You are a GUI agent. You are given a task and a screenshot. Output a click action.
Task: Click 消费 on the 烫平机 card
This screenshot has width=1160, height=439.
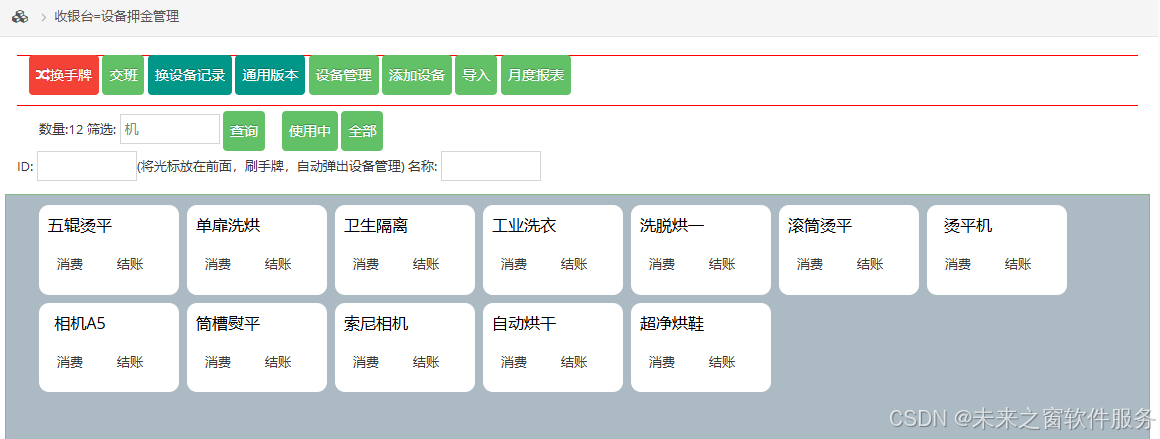tap(957, 264)
